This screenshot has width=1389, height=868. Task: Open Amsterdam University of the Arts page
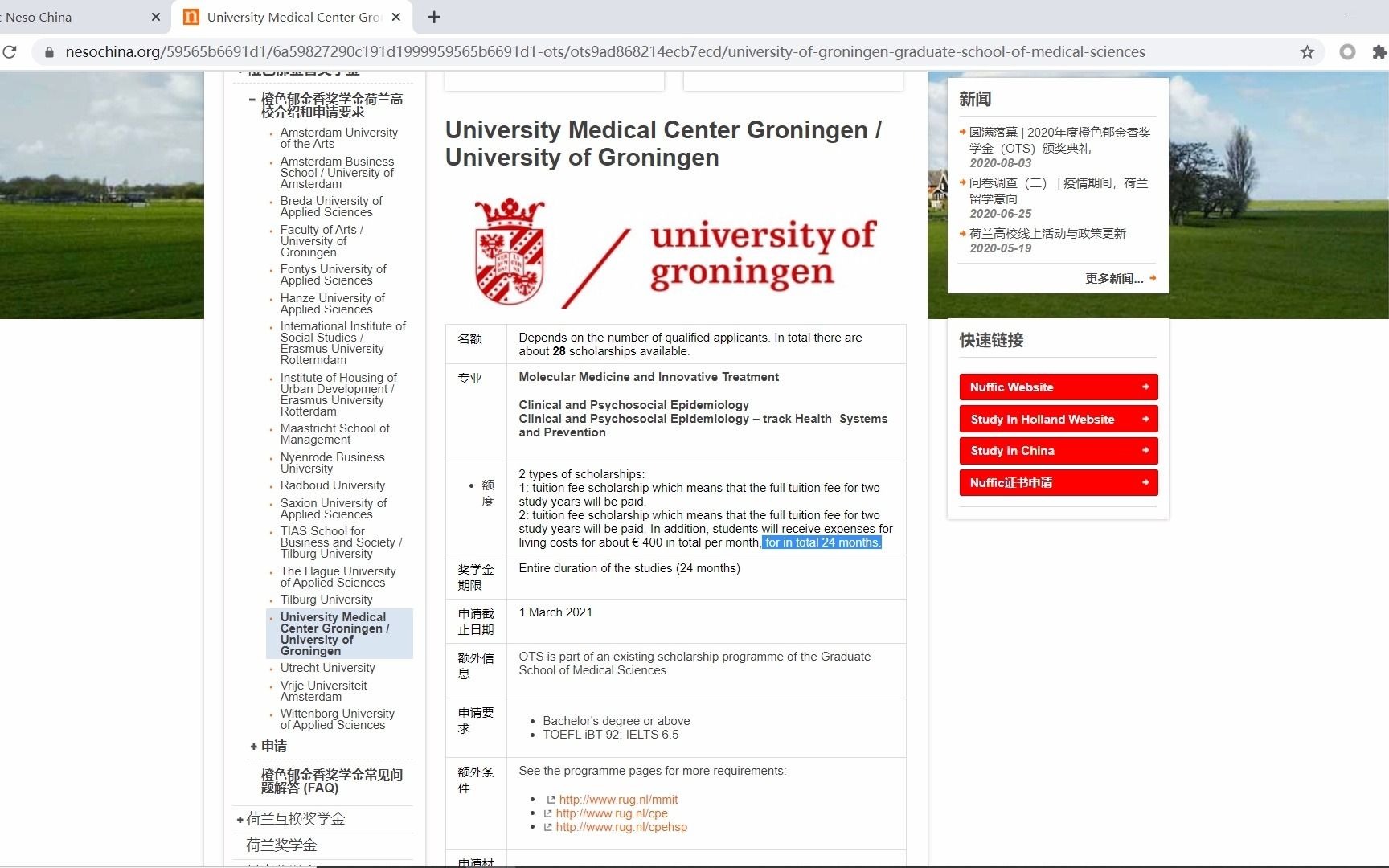coord(338,138)
